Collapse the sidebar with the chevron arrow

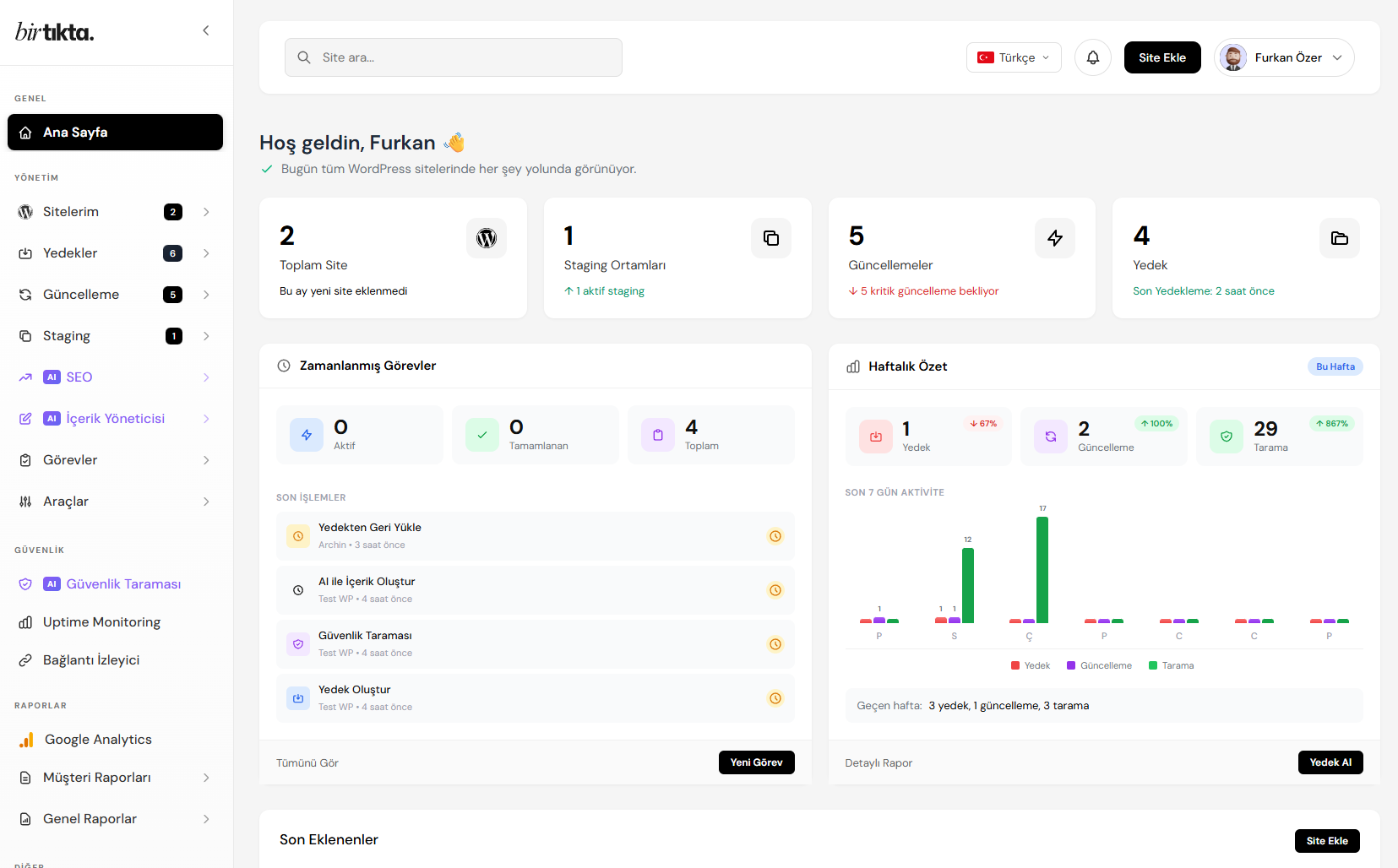click(205, 30)
